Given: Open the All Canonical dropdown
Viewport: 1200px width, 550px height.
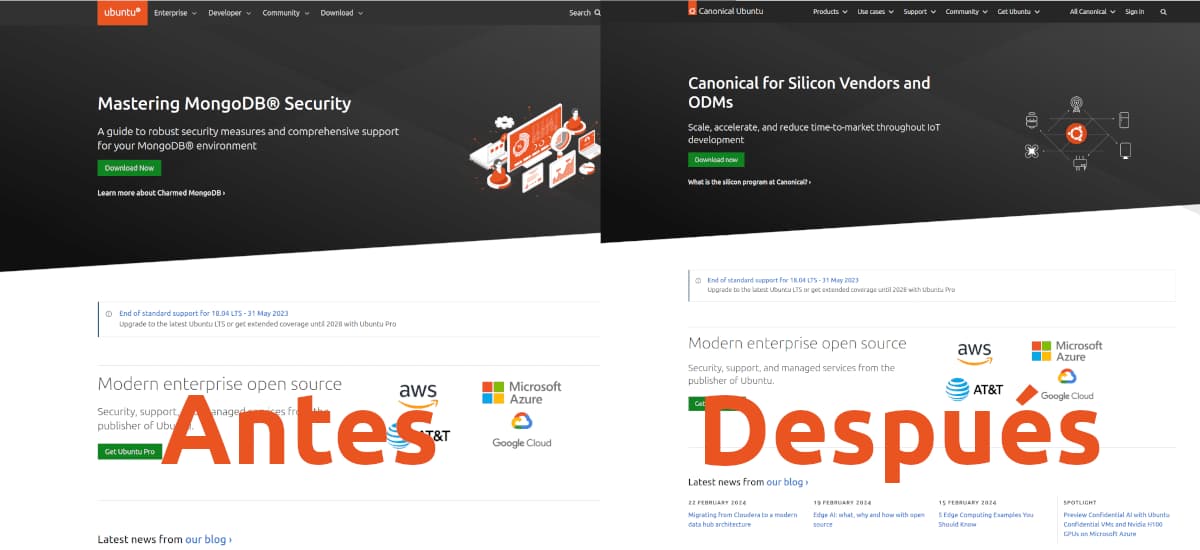Looking at the screenshot, I should tap(1092, 12).
